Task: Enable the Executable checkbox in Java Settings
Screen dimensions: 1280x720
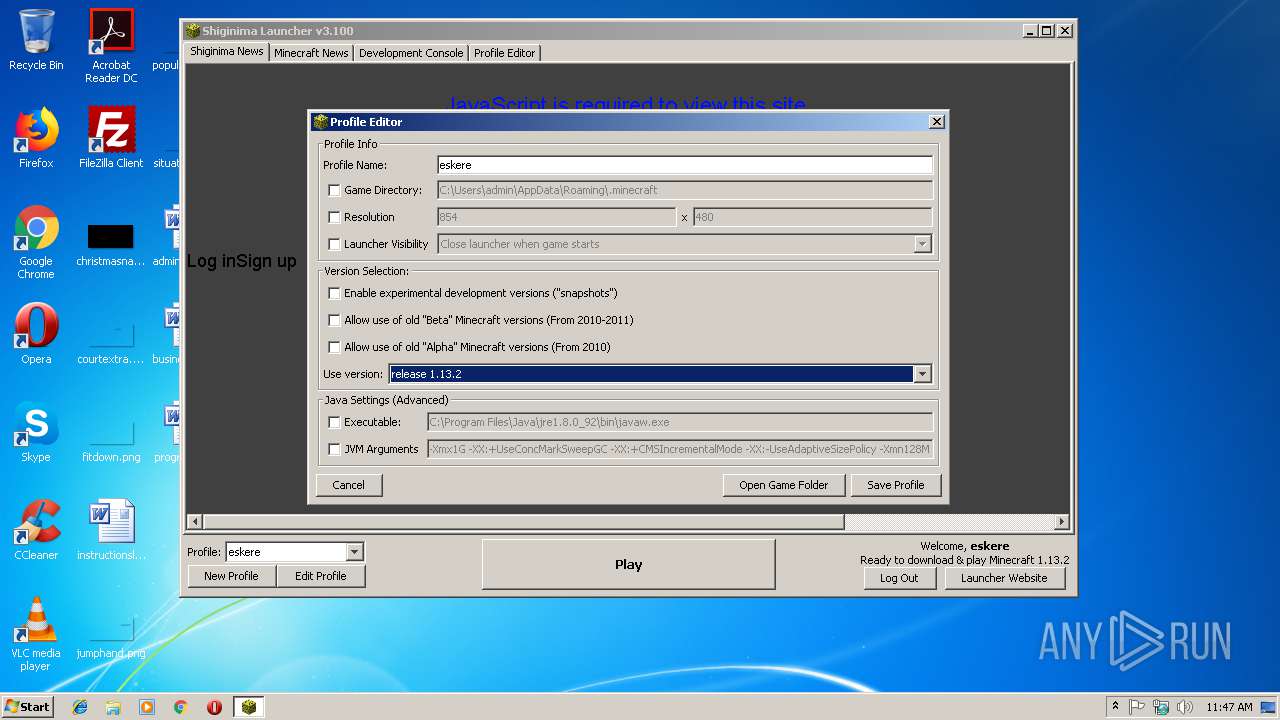Action: click(x=334, y=422)
